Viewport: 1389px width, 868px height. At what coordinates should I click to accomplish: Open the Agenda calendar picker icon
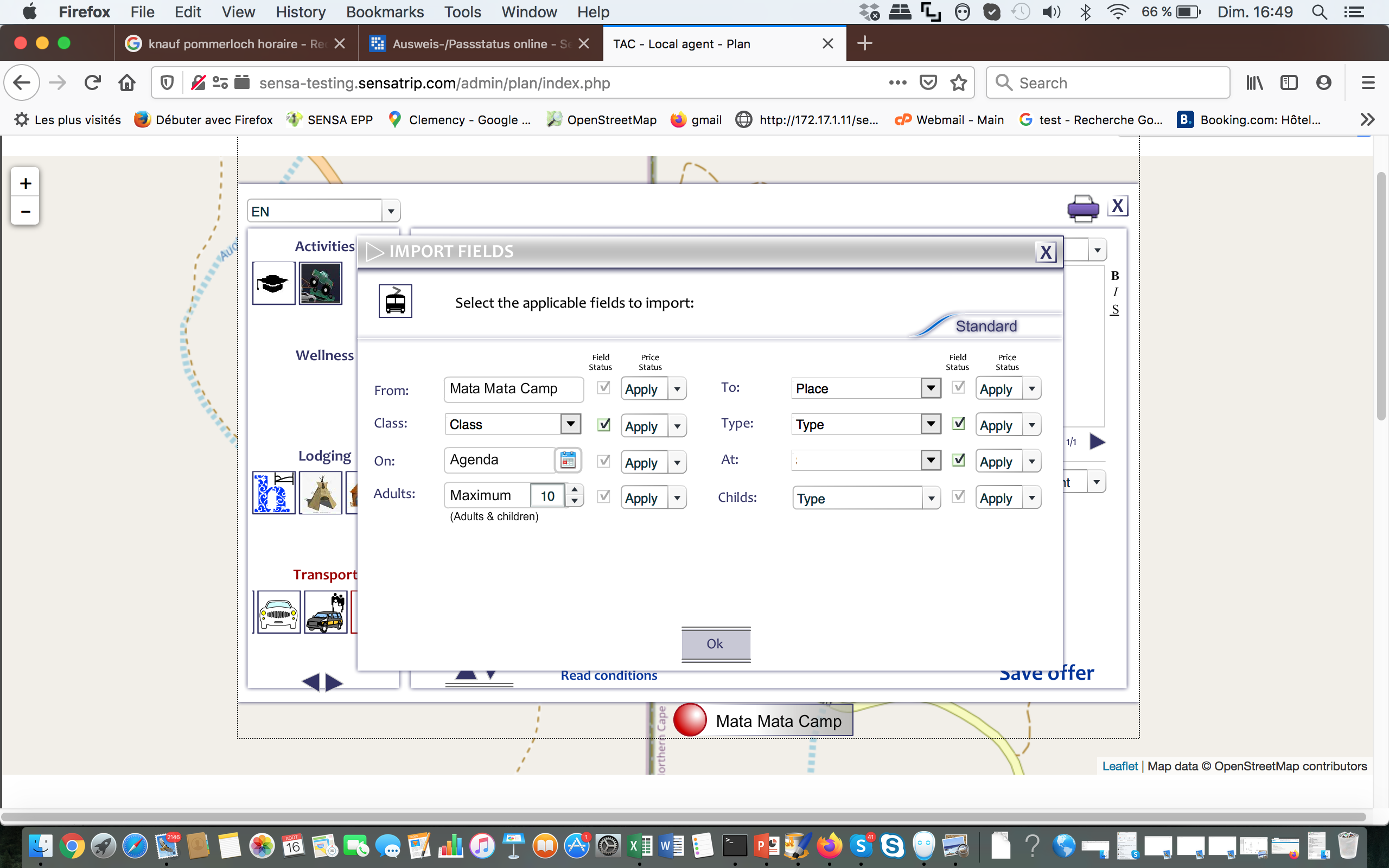pyautogui.click(x=568, y=460)
